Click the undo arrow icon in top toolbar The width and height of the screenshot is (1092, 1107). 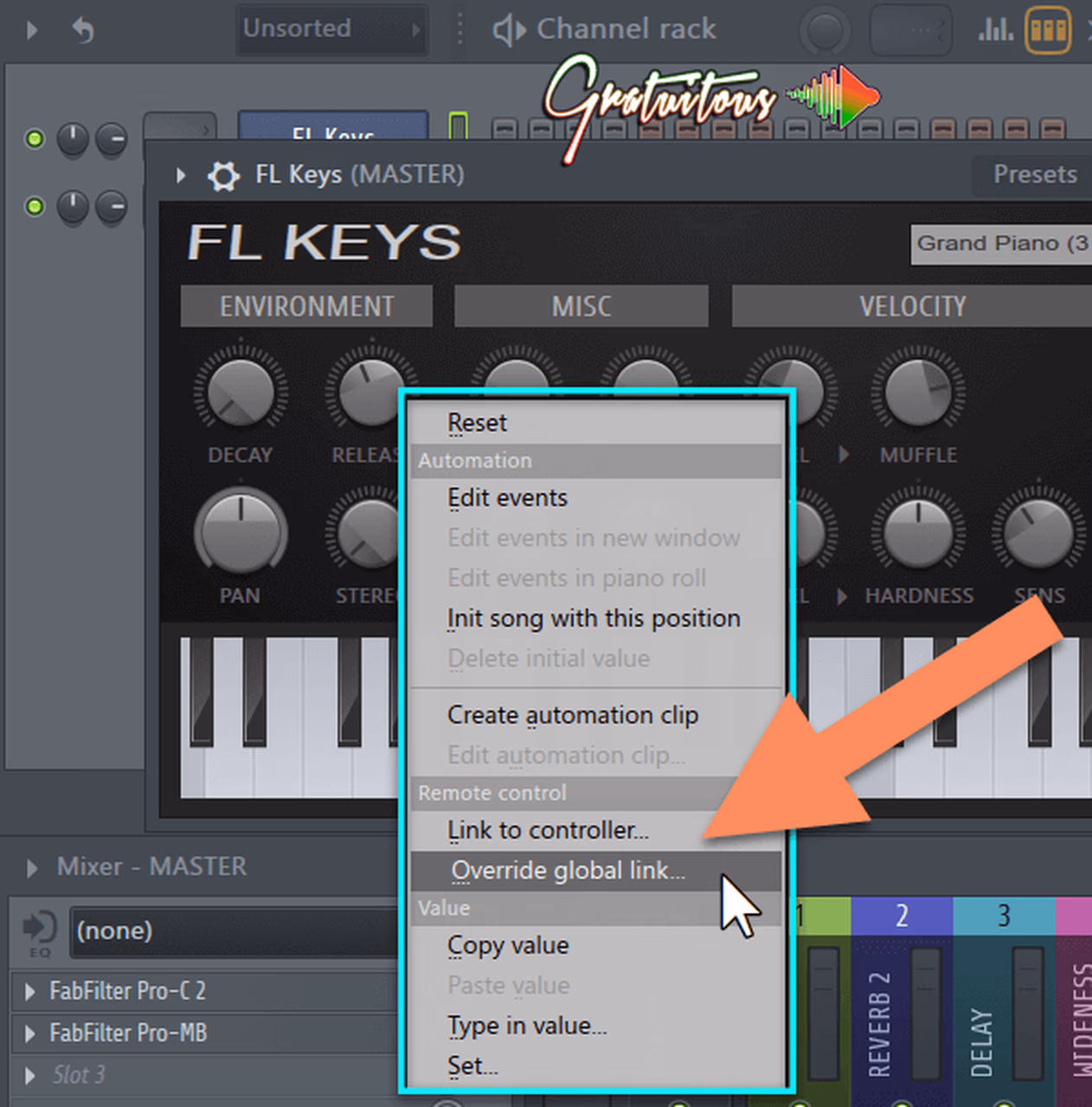click(x=83, y=30)
